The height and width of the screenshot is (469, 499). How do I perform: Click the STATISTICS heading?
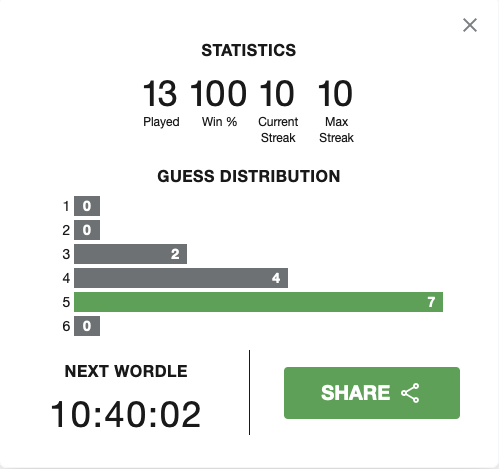click(249, 50)
